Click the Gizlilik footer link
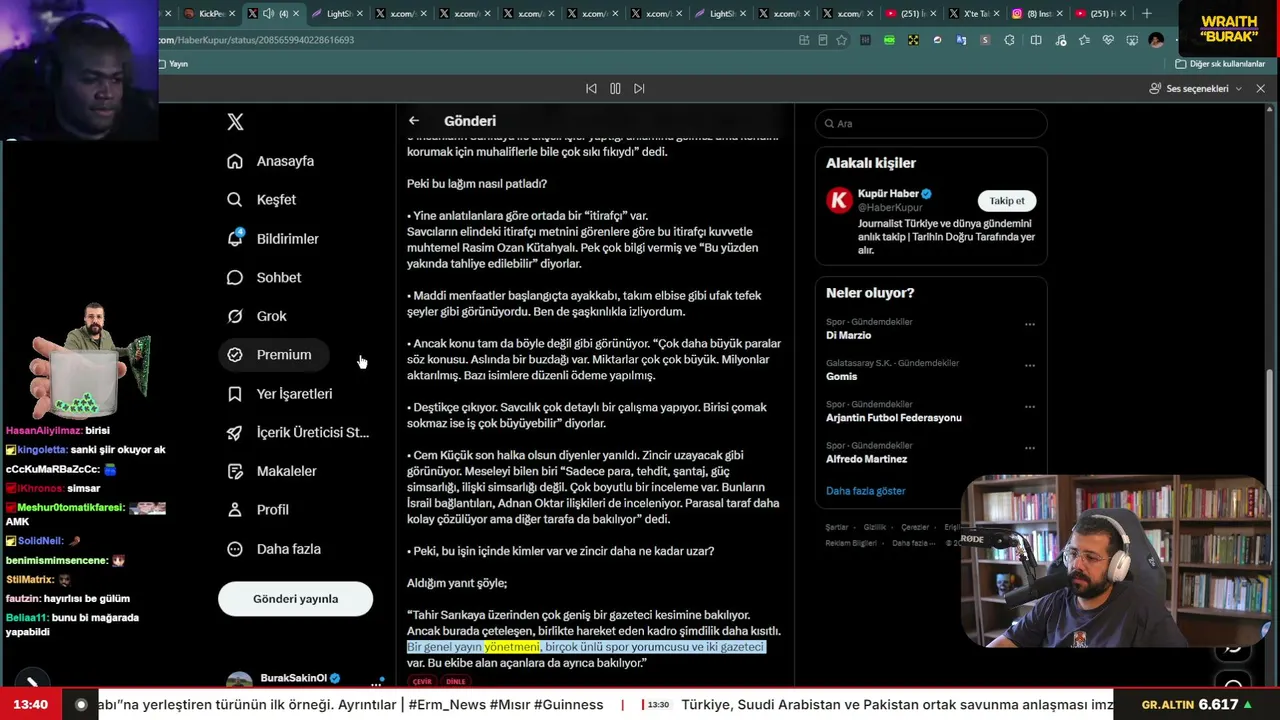 click(x=875, y=527)
